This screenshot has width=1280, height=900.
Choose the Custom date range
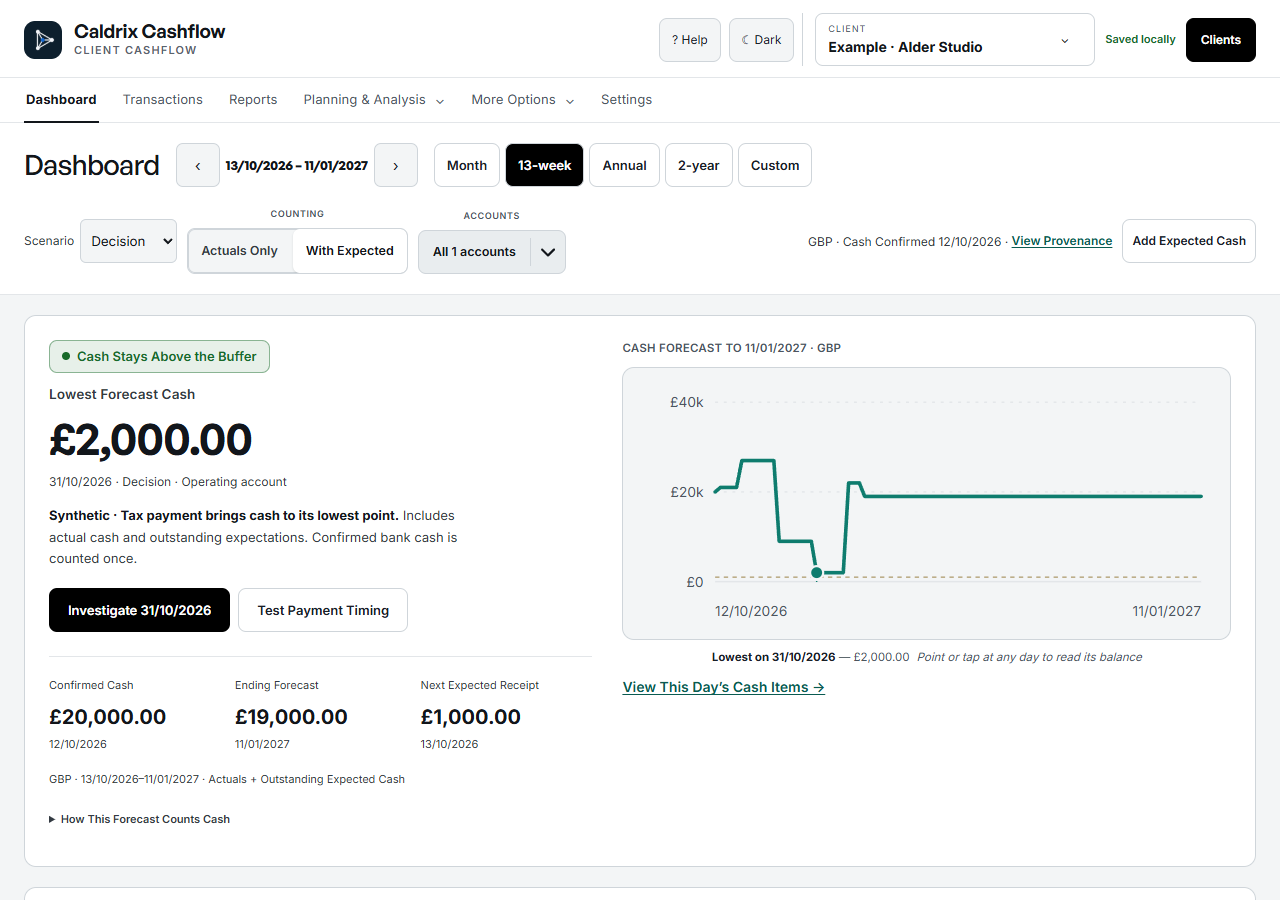coord(775,165)
